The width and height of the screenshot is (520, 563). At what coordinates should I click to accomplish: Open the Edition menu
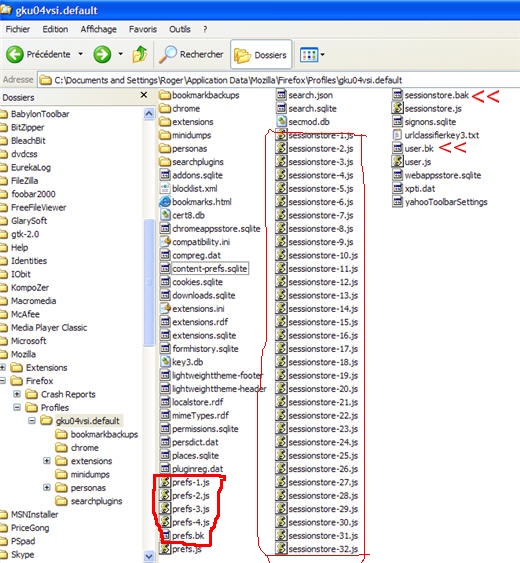point(55,29)
